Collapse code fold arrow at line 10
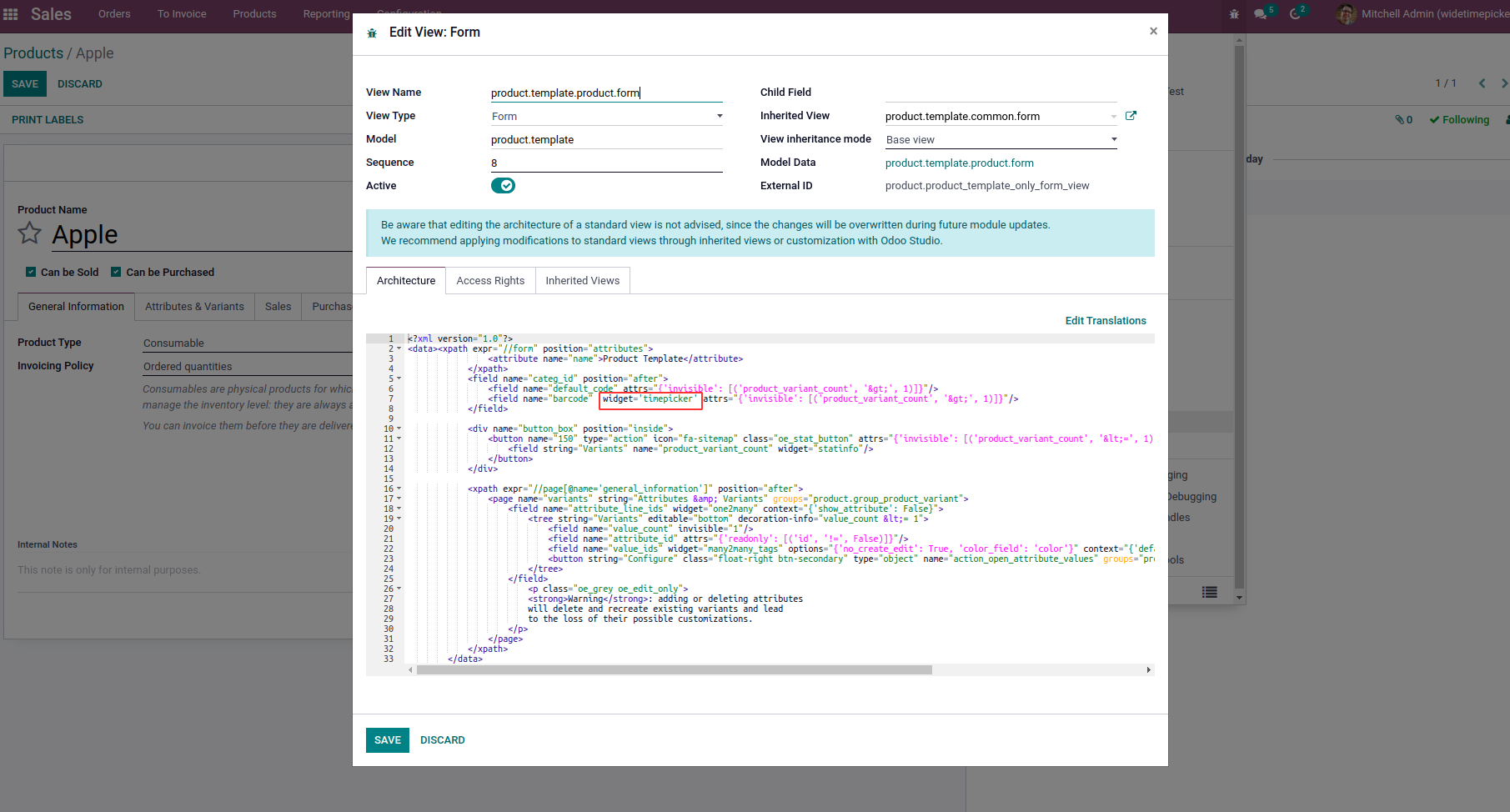 tap(399, 429)
